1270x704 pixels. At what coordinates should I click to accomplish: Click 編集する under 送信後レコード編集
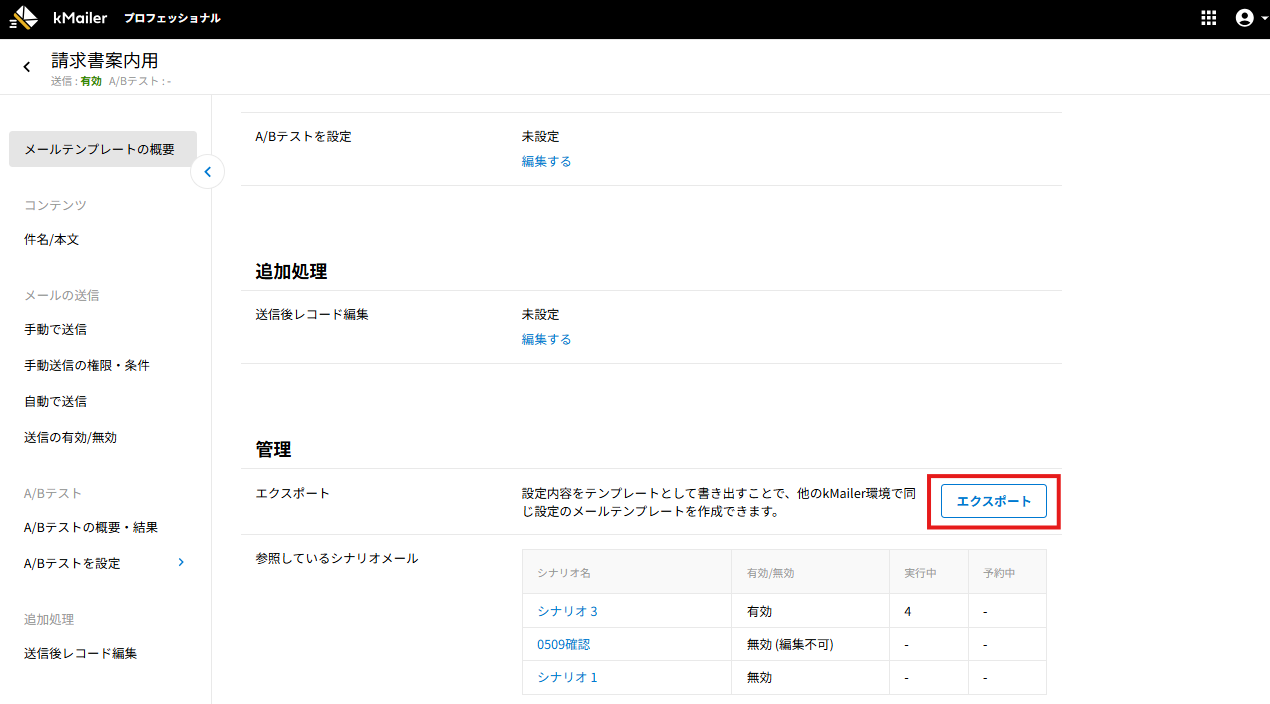(x=546, y=339)
